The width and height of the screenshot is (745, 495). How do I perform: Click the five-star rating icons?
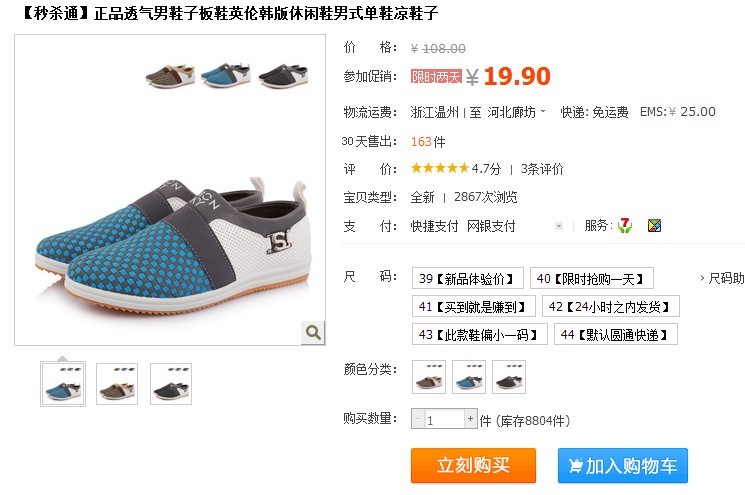point(440,168)
